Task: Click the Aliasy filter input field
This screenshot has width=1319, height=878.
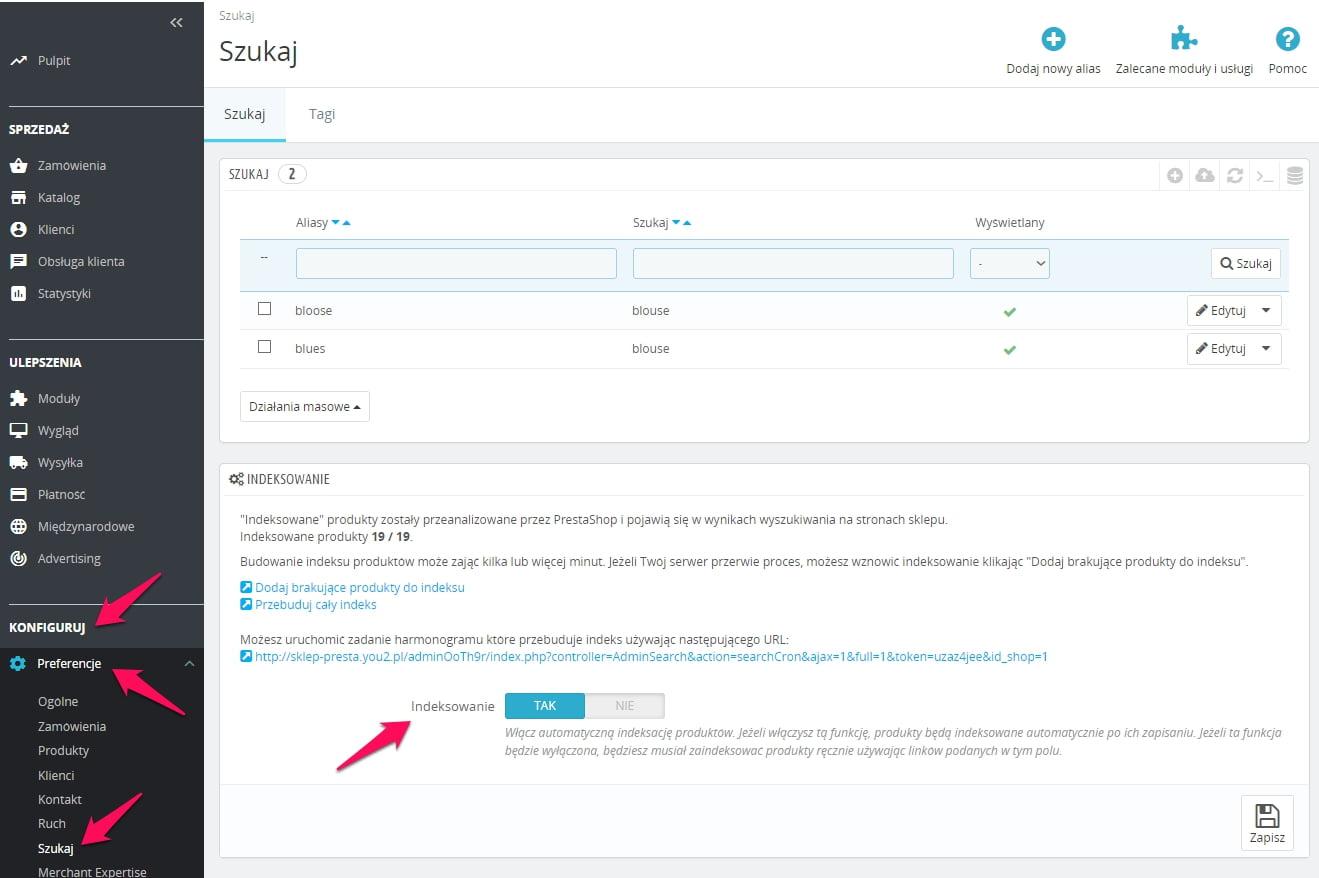Action: pyautogui.click(x=456, y=263)
